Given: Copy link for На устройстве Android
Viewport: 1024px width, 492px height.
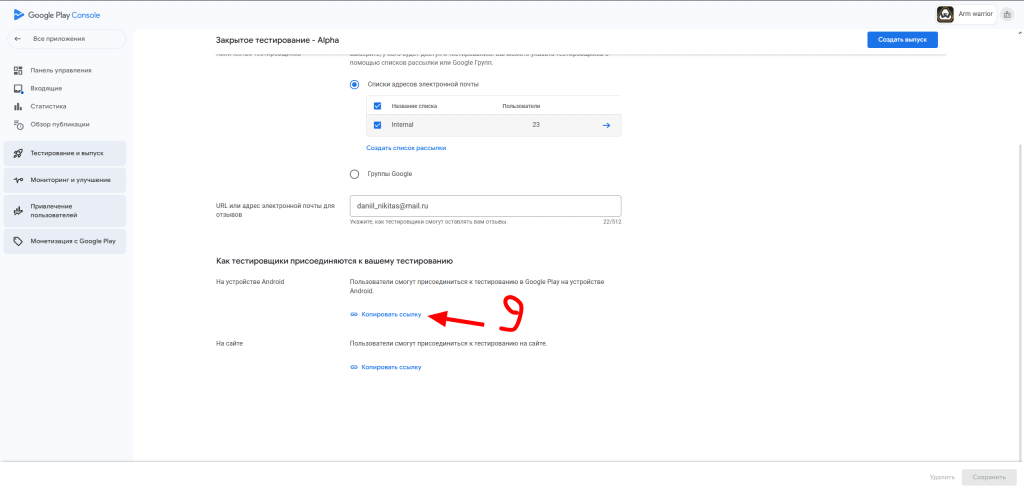Looking at the screenshot, I should 386,314.
